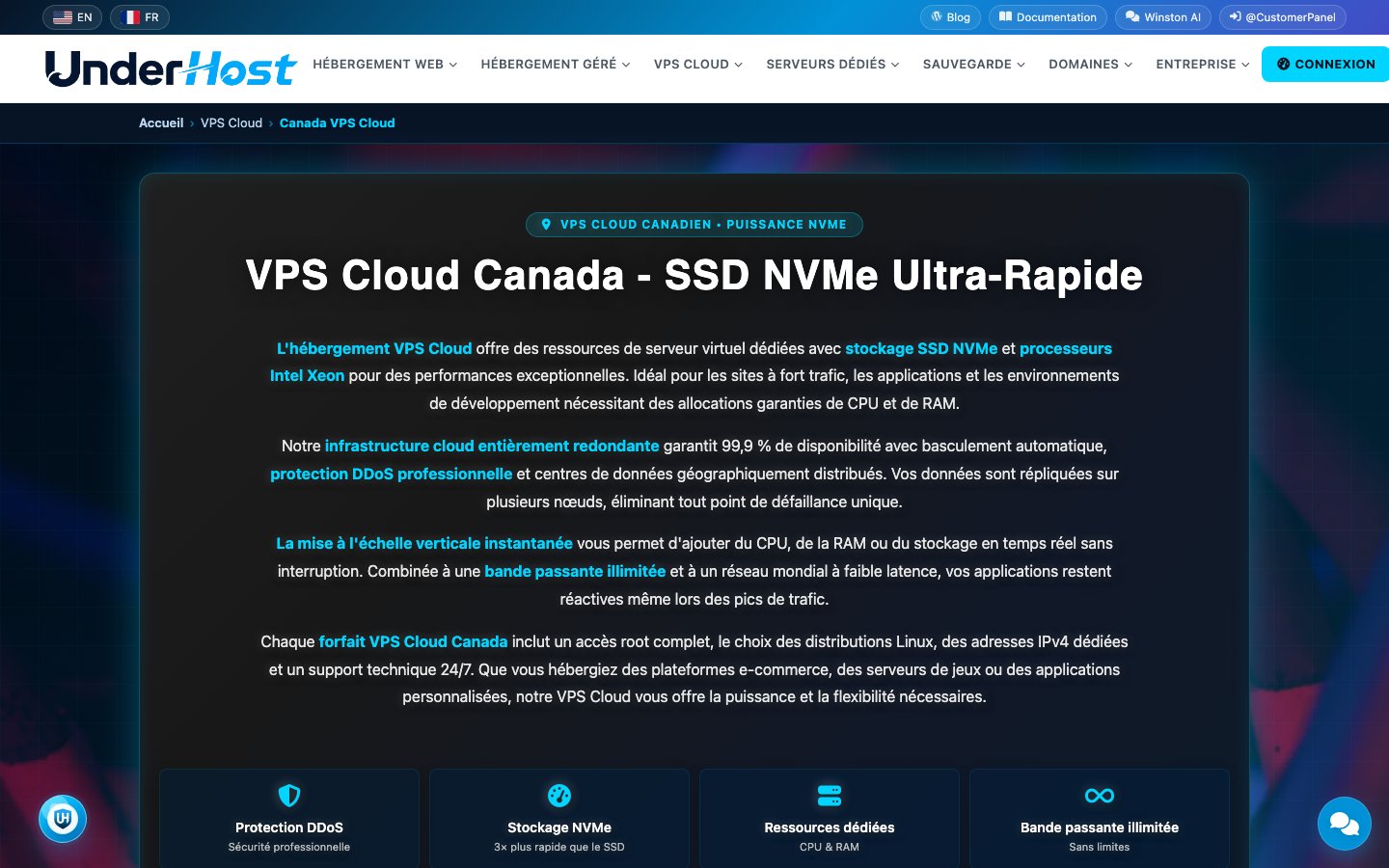Expand the Hébergement Géré menu
Viewport: 1389px width, 868px height.
(x=556, y=65)
